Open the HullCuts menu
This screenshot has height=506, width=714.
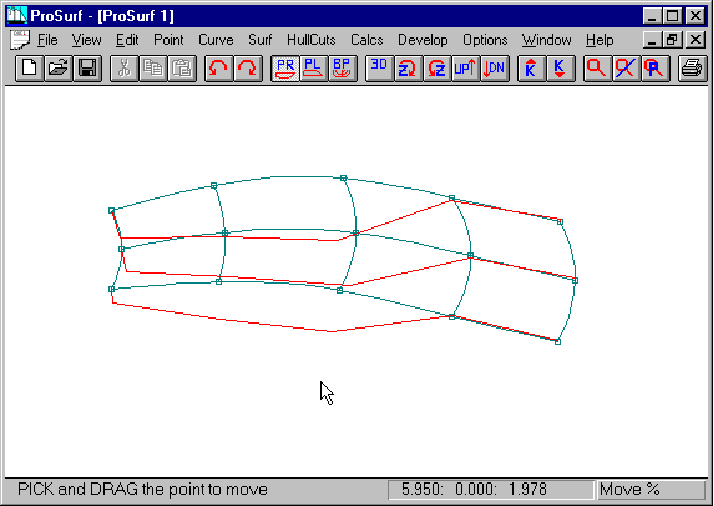[x=311, y=40]
